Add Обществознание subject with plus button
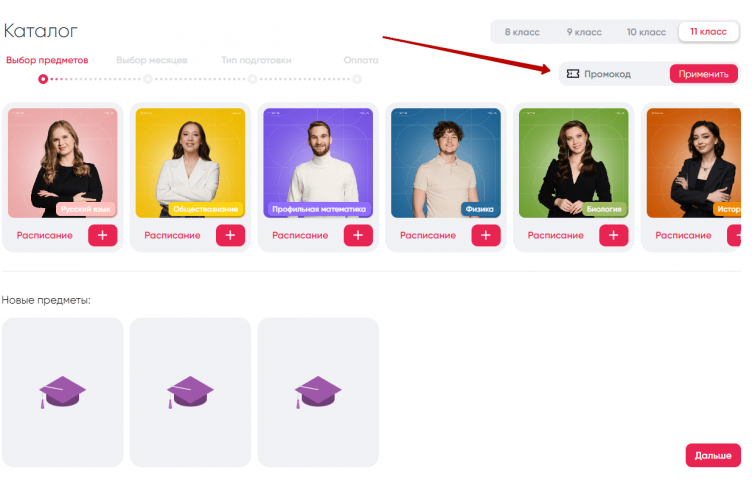The height and width of the screenshot is (497, 752). 230,235
